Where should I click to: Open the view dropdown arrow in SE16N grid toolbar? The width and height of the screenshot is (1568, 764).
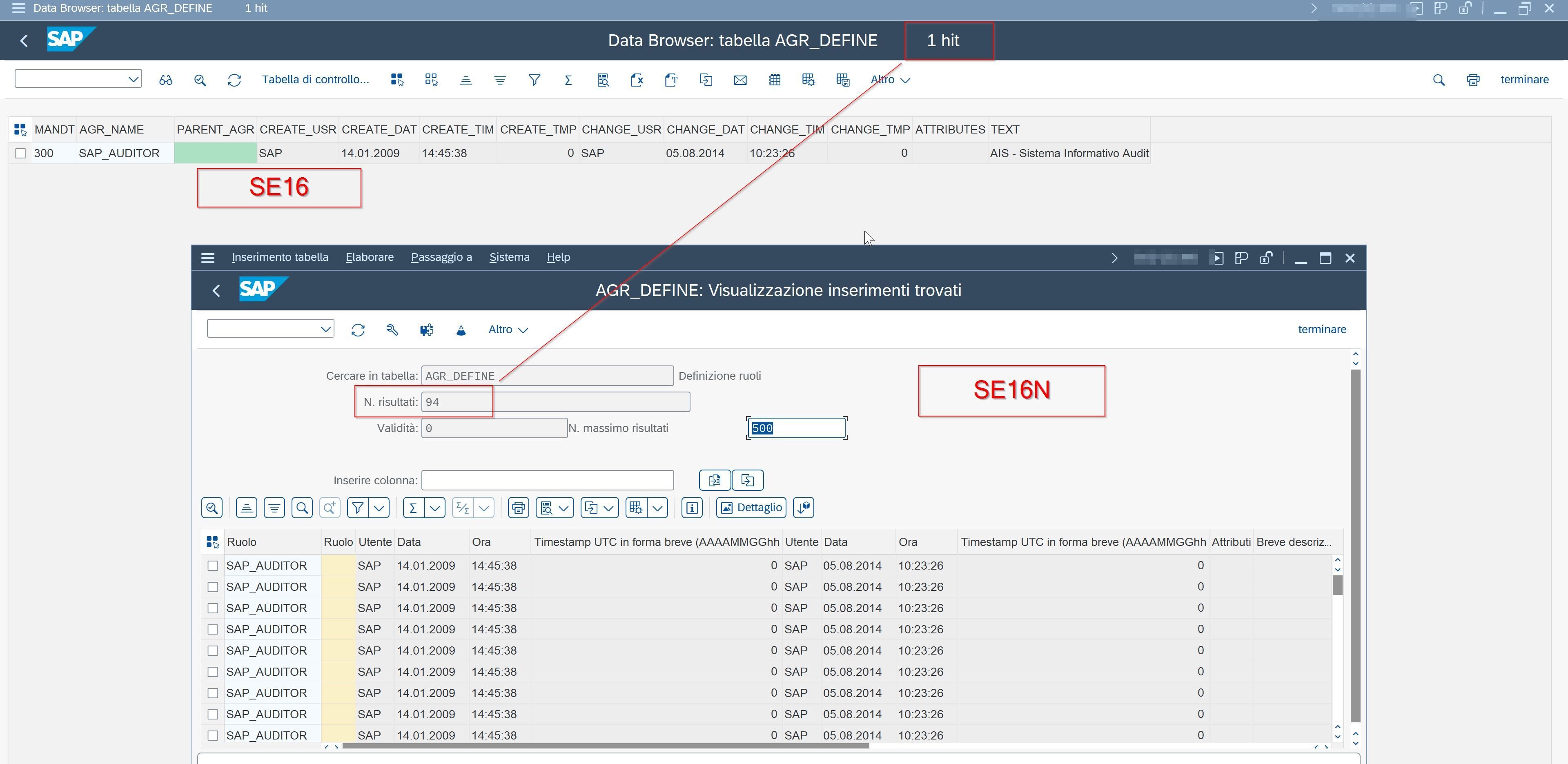563,508
